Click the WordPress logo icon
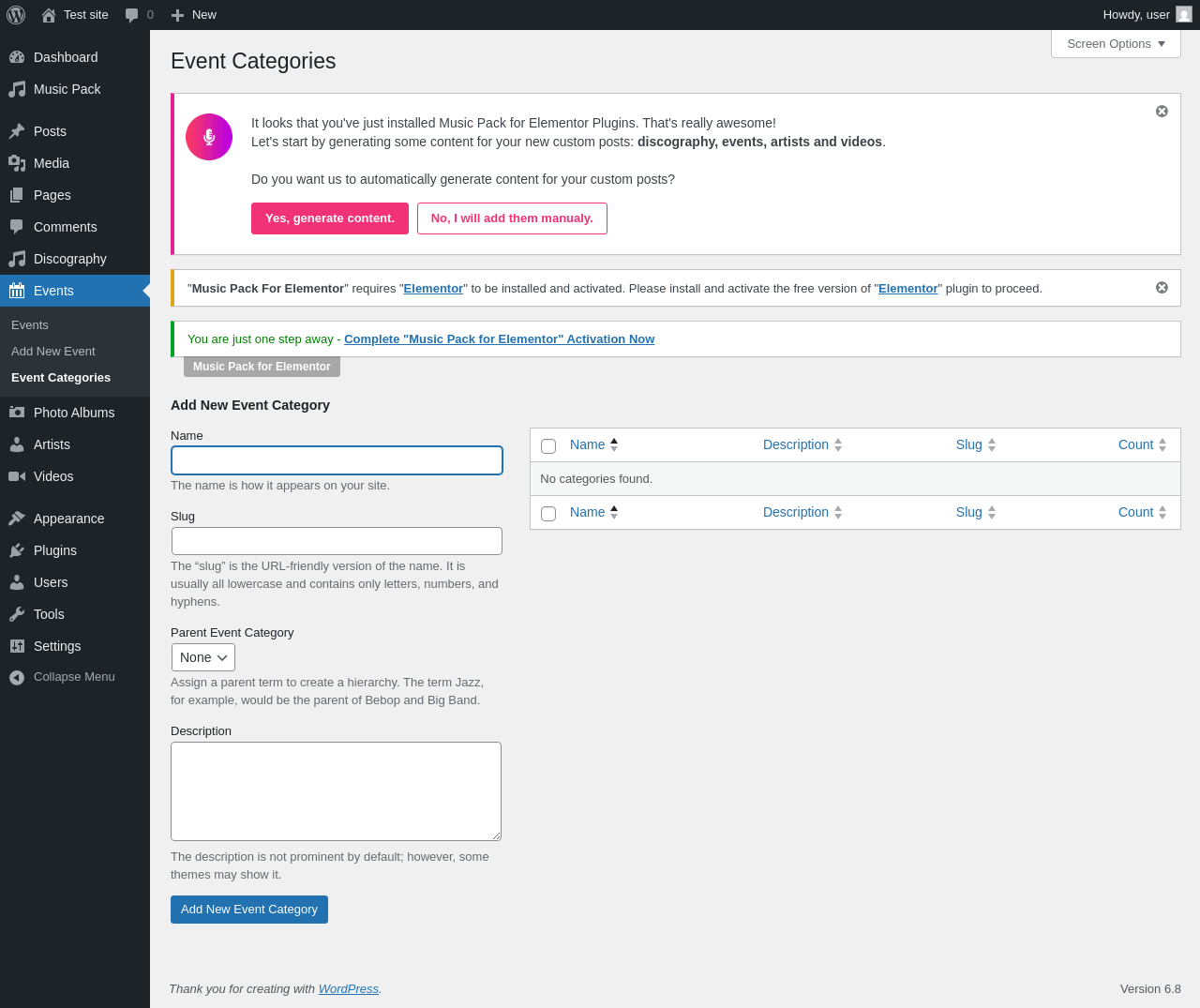Screen dimensions: 1200x1008 coord(16,15)
